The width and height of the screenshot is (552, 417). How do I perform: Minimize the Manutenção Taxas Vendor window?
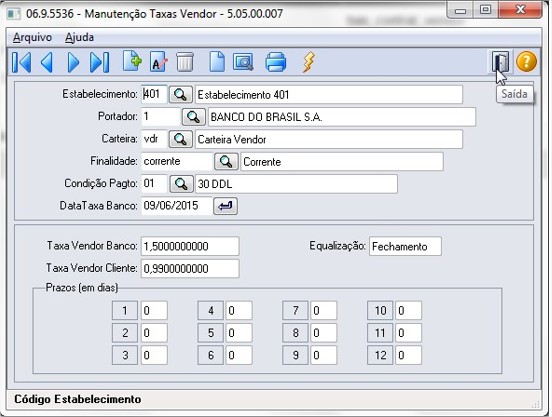(x=460, y=10)
